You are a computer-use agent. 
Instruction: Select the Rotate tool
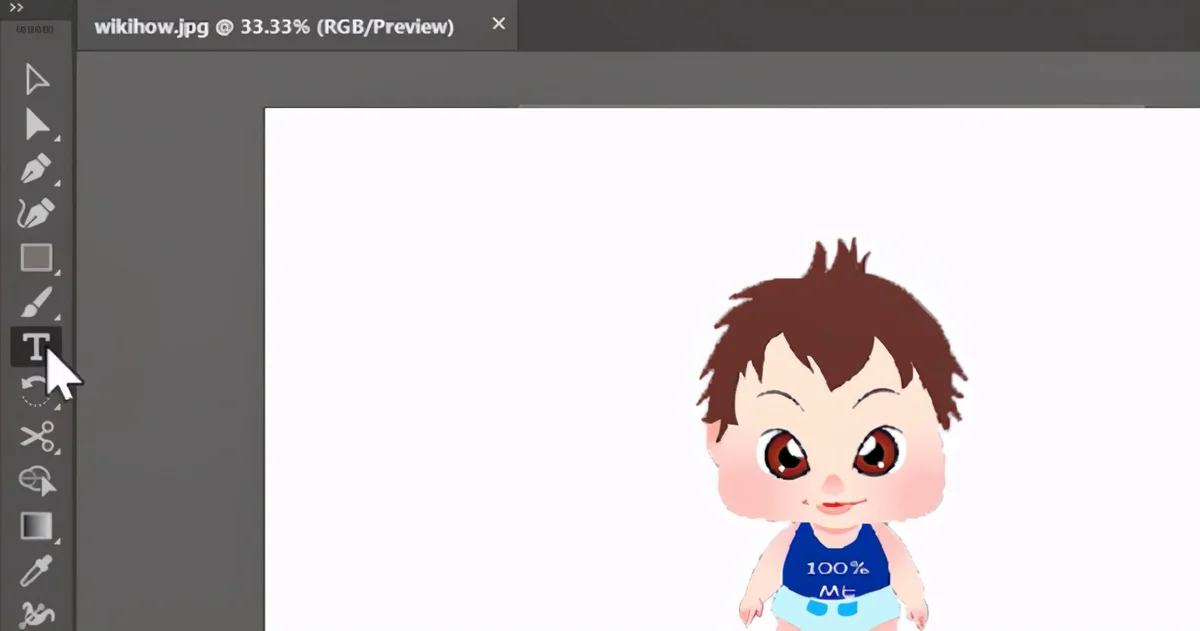(x=35, y=391)
